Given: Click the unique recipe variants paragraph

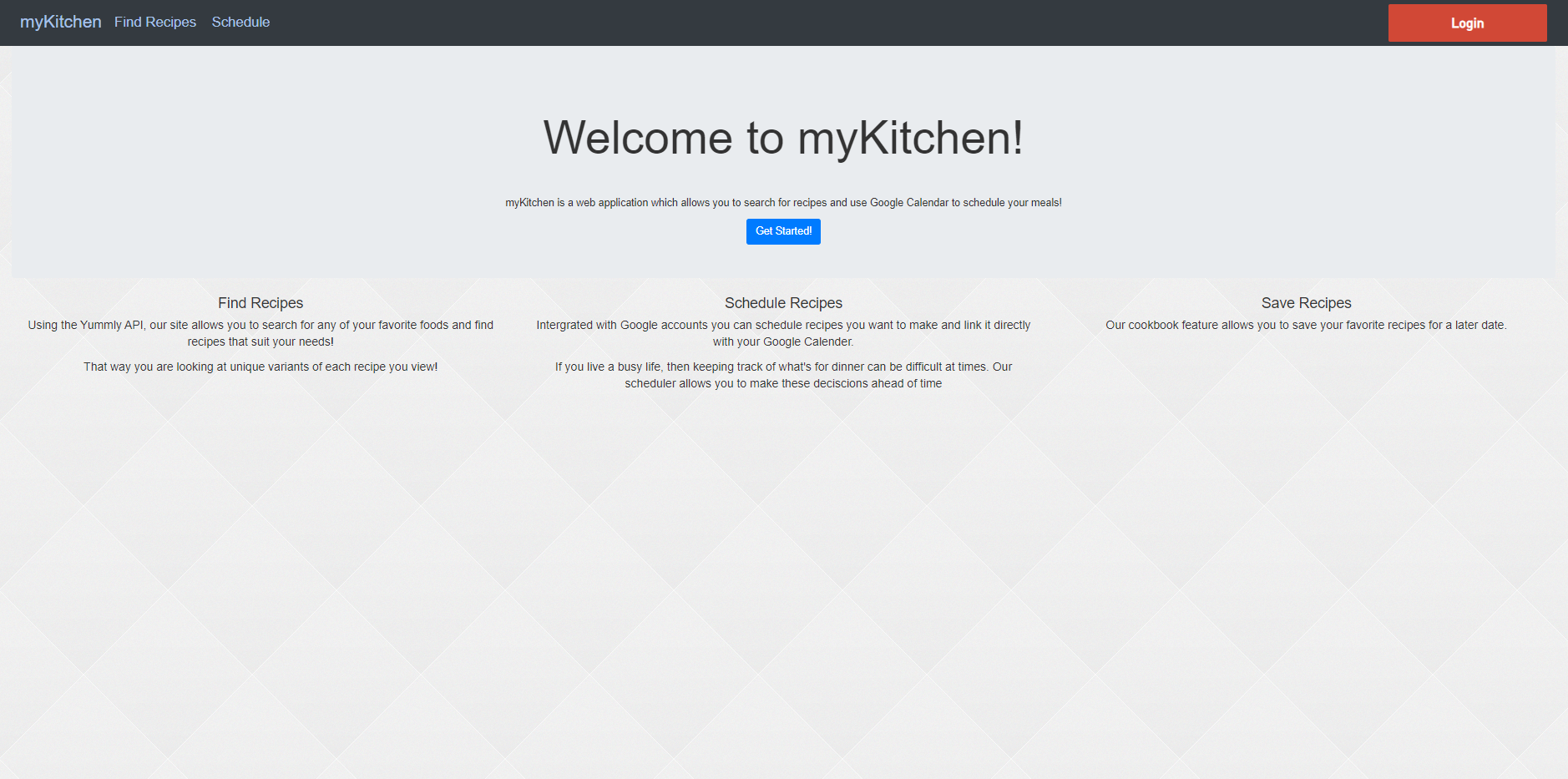Looking at the screenshot, I should [260, 366].
